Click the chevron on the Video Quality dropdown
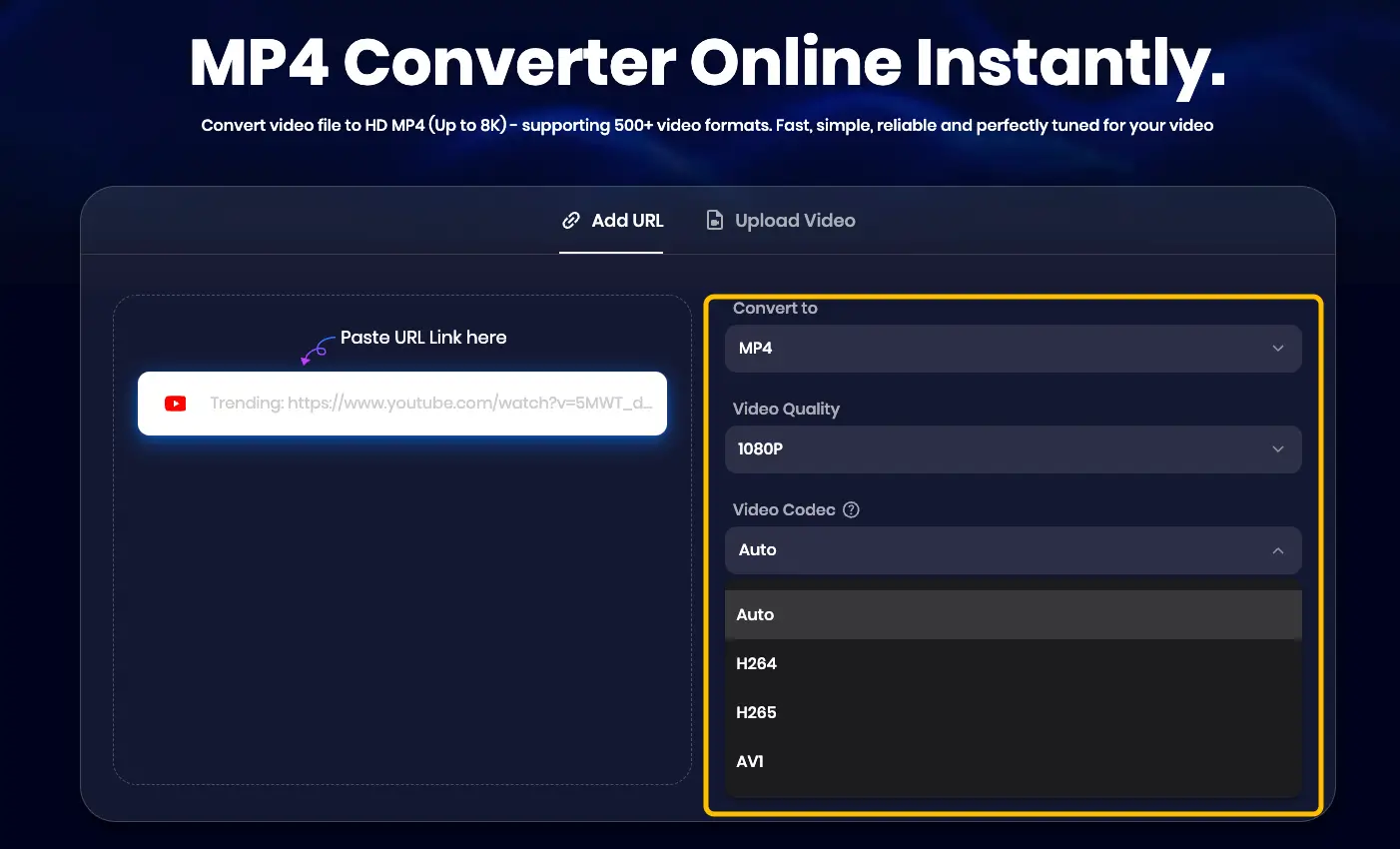1400x849 pixels. [1278, 449]
